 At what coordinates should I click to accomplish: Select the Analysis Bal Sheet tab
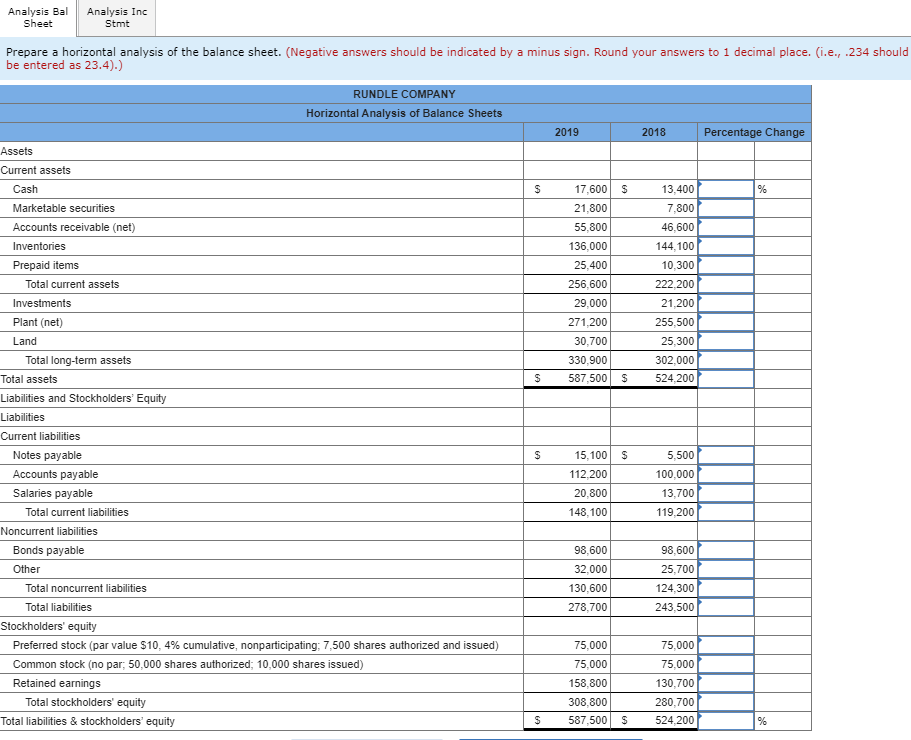tap(37, 17)
